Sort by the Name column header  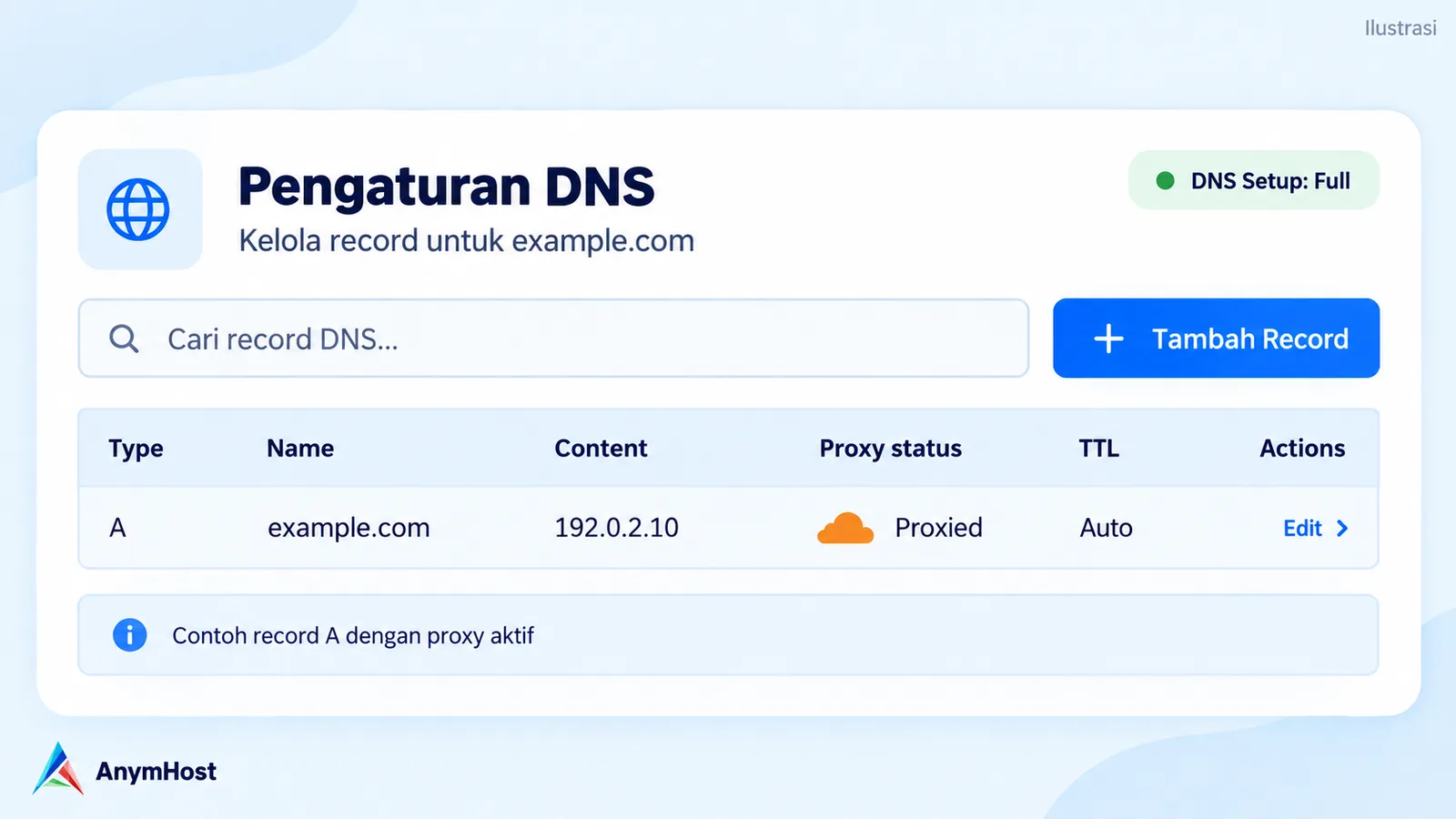pyautogui.click(x=300, y=448)
